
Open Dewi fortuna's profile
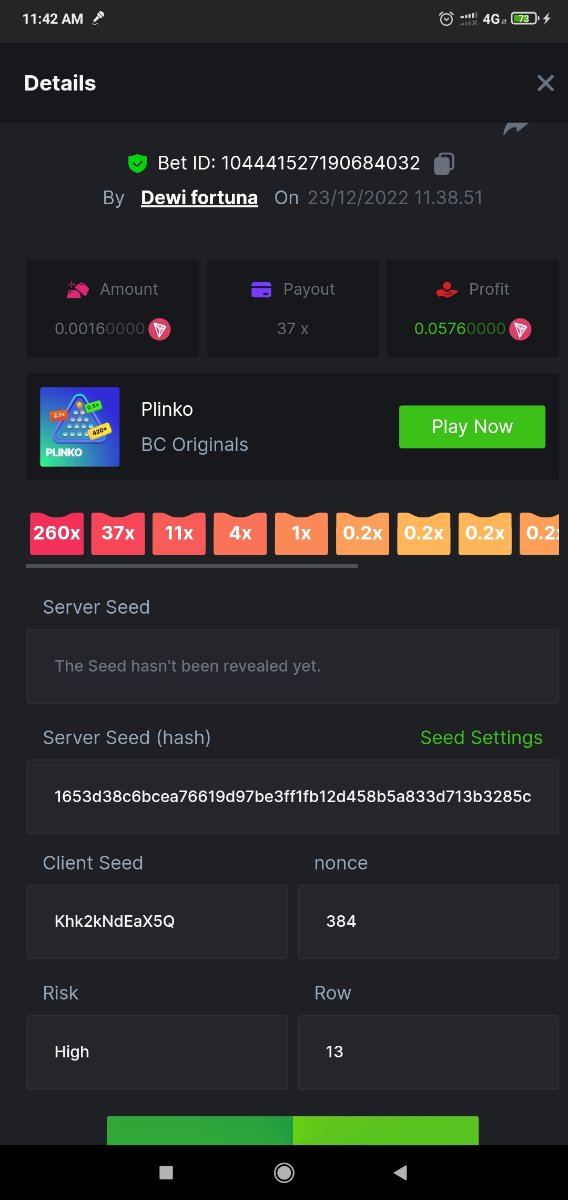point(199,198)
